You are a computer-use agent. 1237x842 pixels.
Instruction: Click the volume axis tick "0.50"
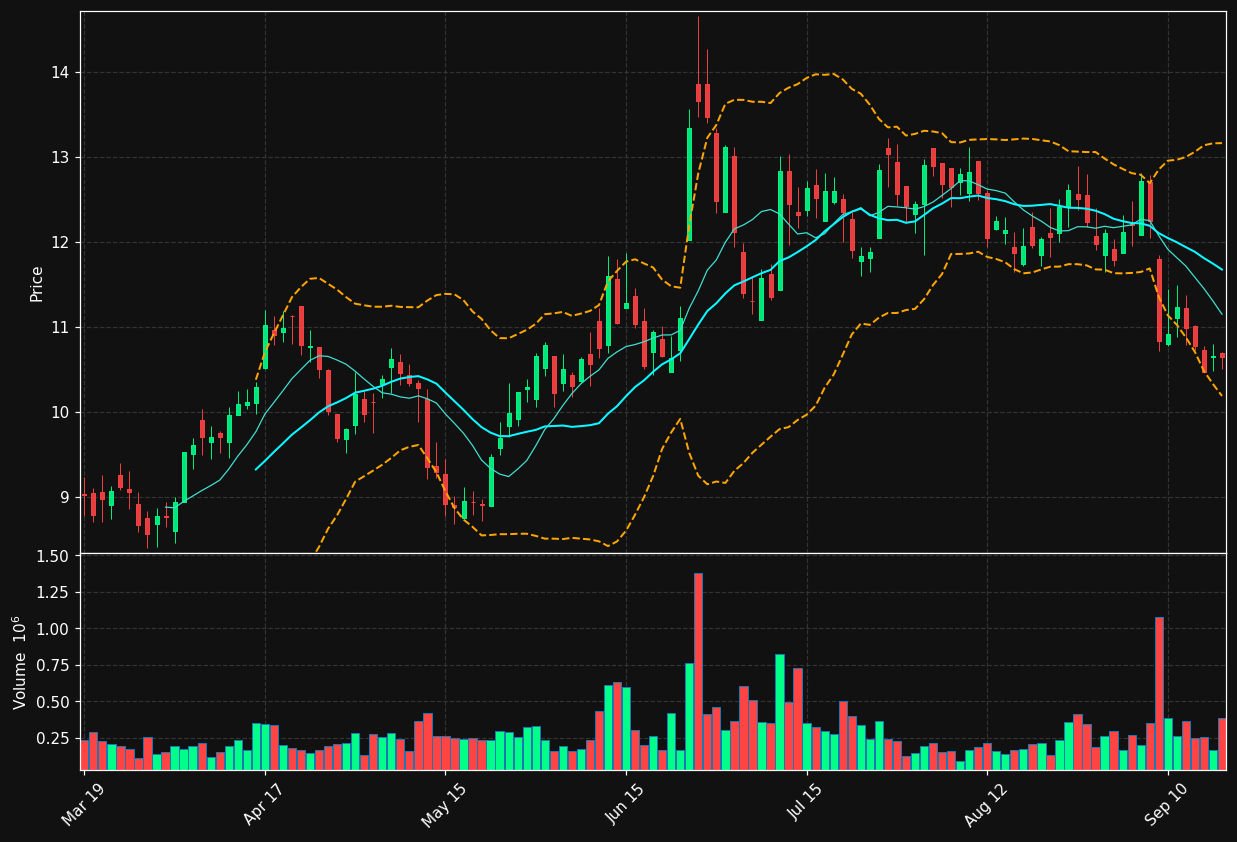click(x=54, y=702)
